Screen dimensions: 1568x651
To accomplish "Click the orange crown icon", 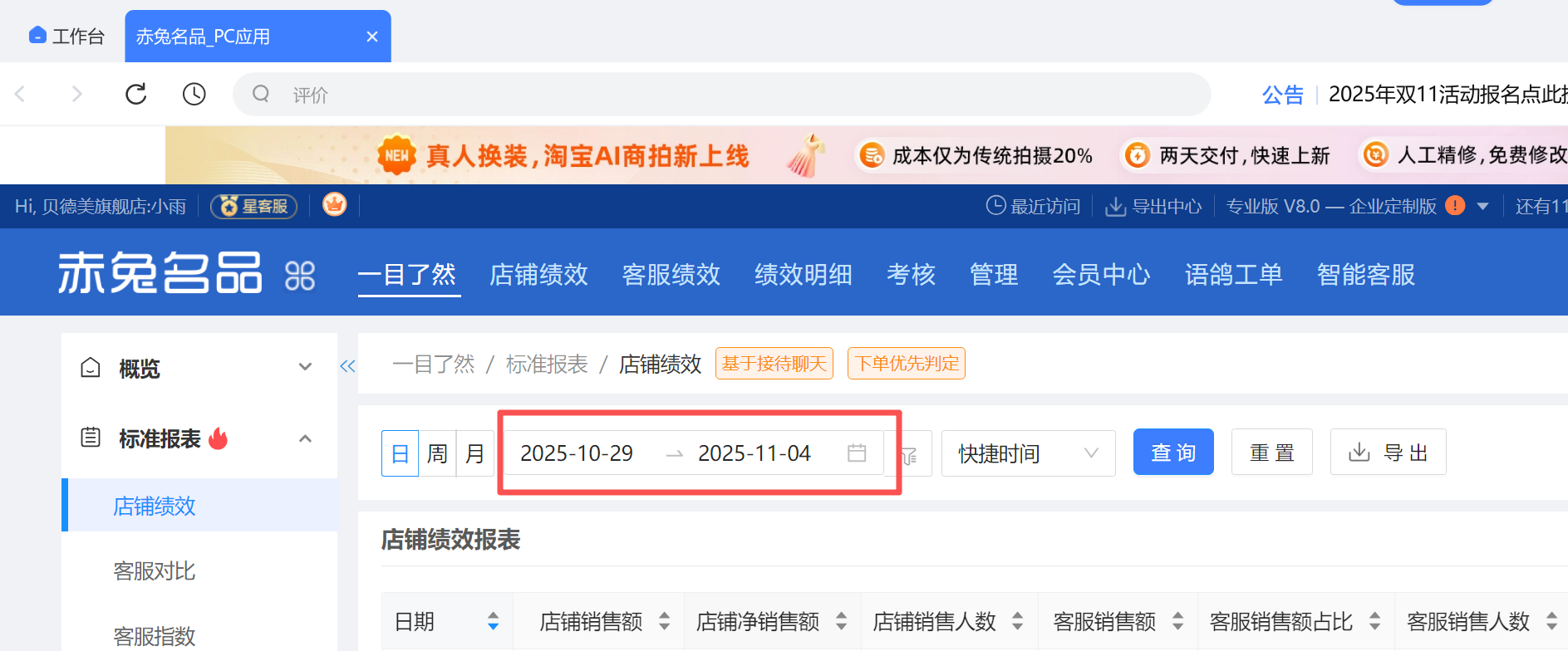I will coord(335,204).
